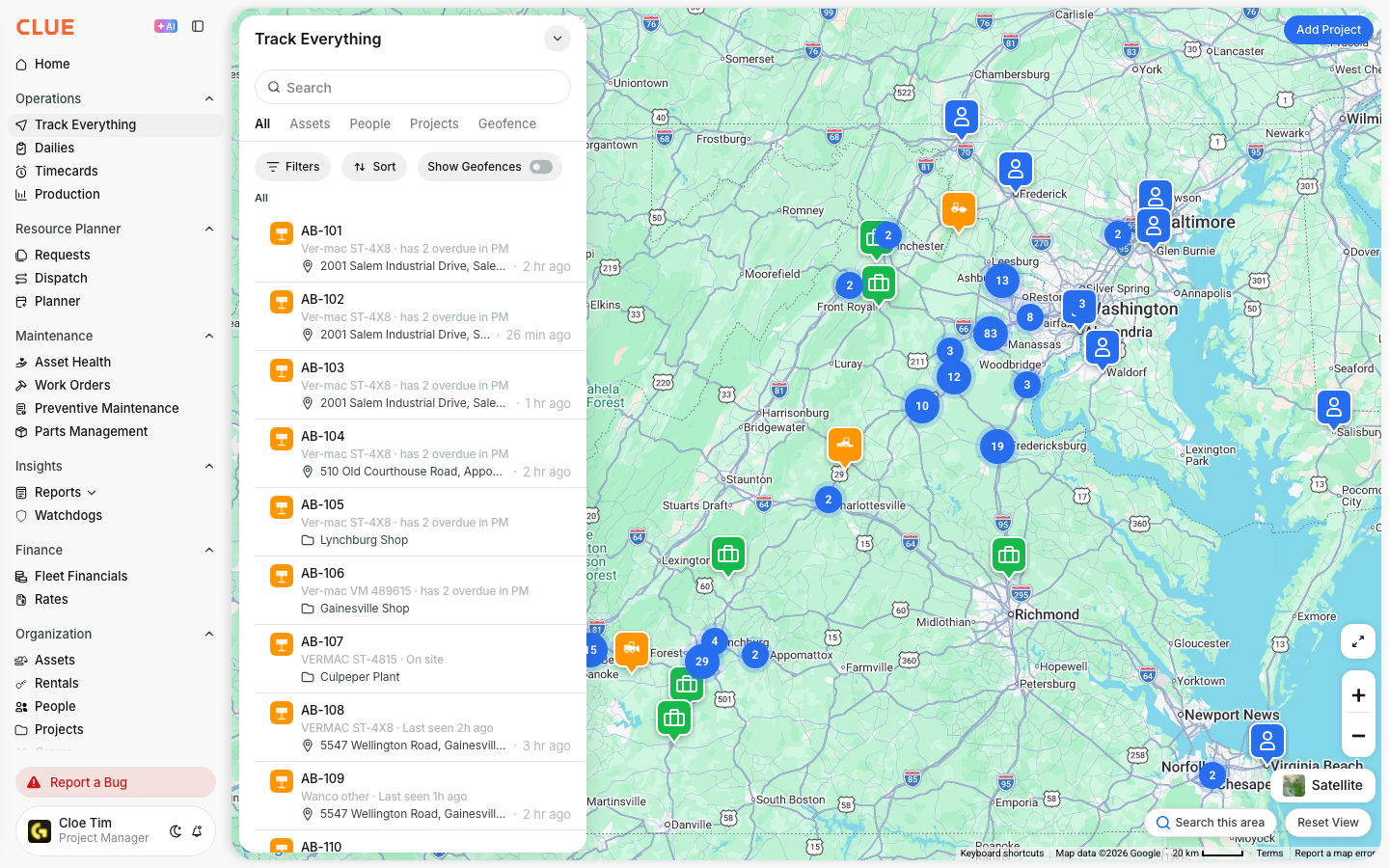Image resolution: width=1389 pixels, height=868 pixels.
Task: Toggle dark mode with the moon icon
Action: [176, 831]
